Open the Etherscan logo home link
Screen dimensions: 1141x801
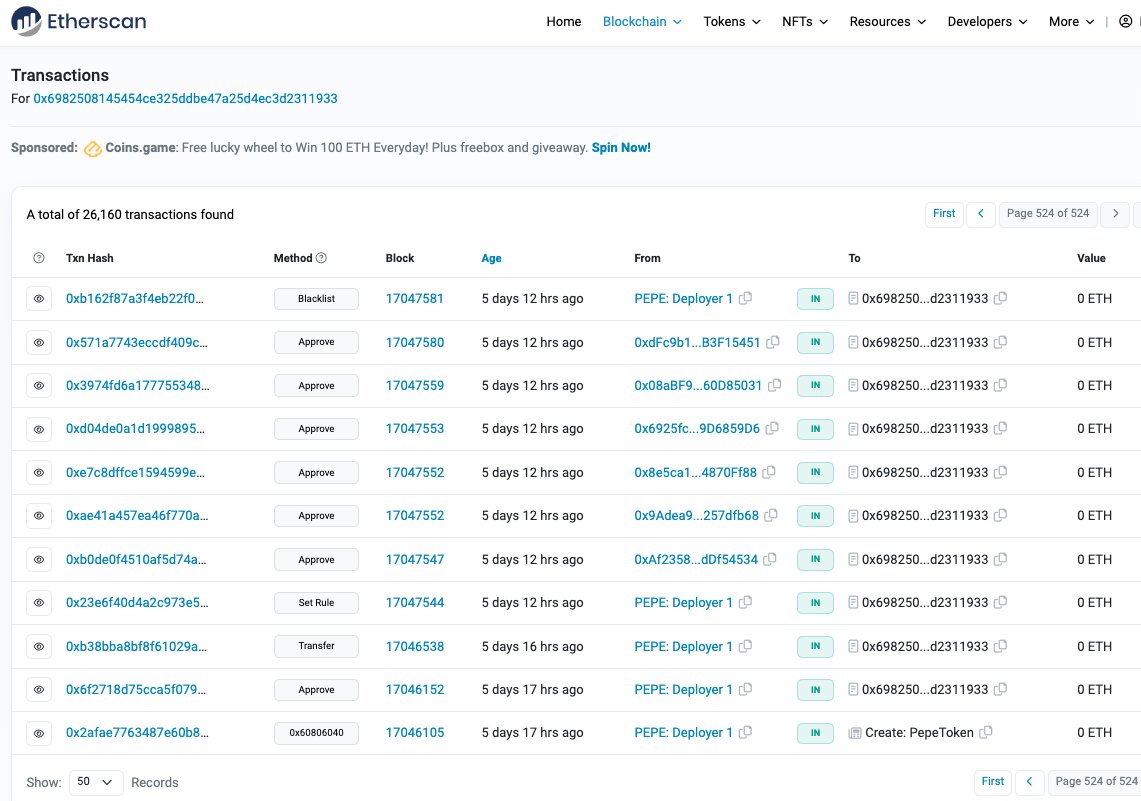tap(79, 21)
